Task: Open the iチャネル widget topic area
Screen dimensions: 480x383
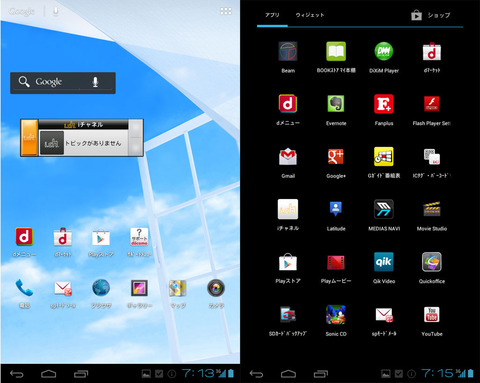Action: tap(83, 143)
